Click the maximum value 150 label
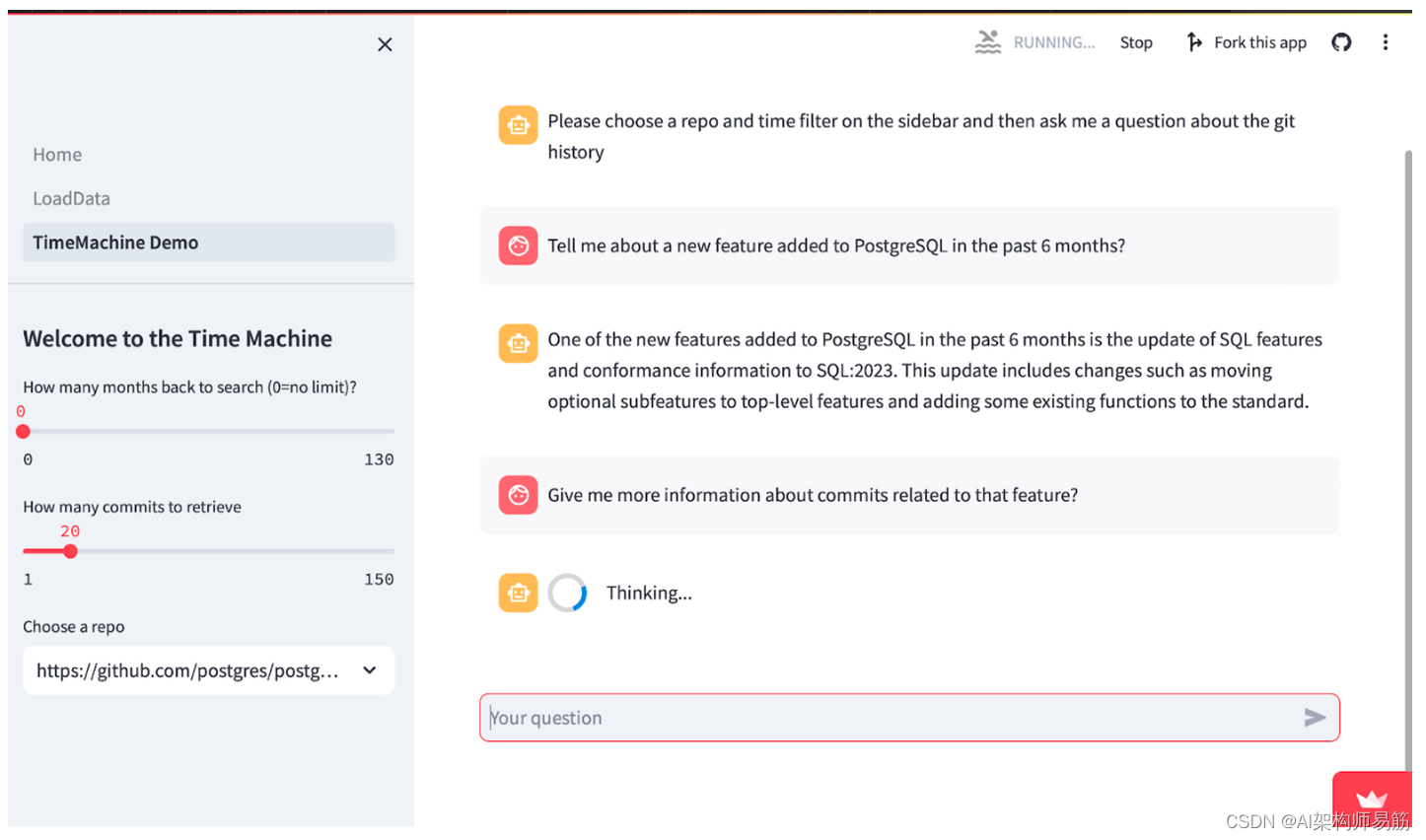1426x840 pixels. [x=379, y=580]
